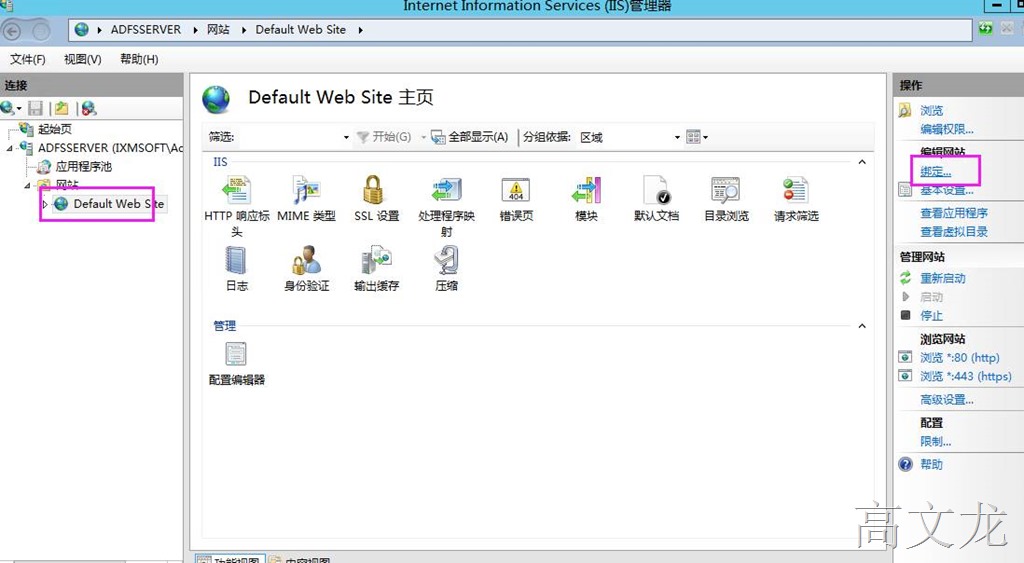Click 网站 in the address breadcrumb
The width and height of the screenshot is (1024, 563).
pos(218,30)
